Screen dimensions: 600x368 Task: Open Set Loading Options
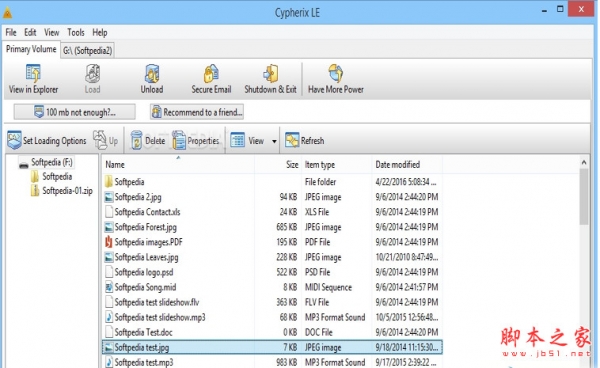[x=47, y=140]
